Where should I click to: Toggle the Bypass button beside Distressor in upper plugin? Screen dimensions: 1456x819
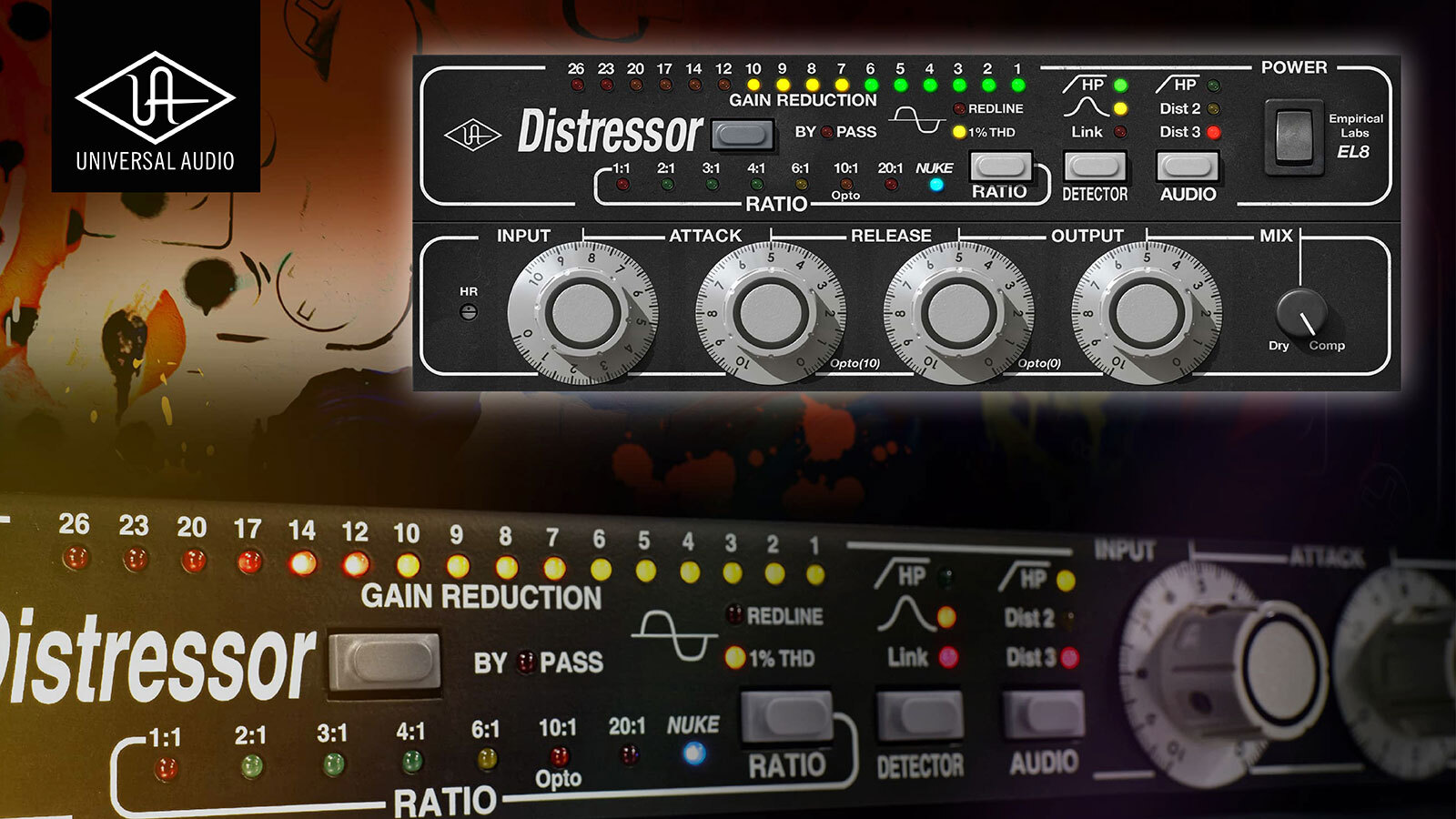(x=742, y=136)
